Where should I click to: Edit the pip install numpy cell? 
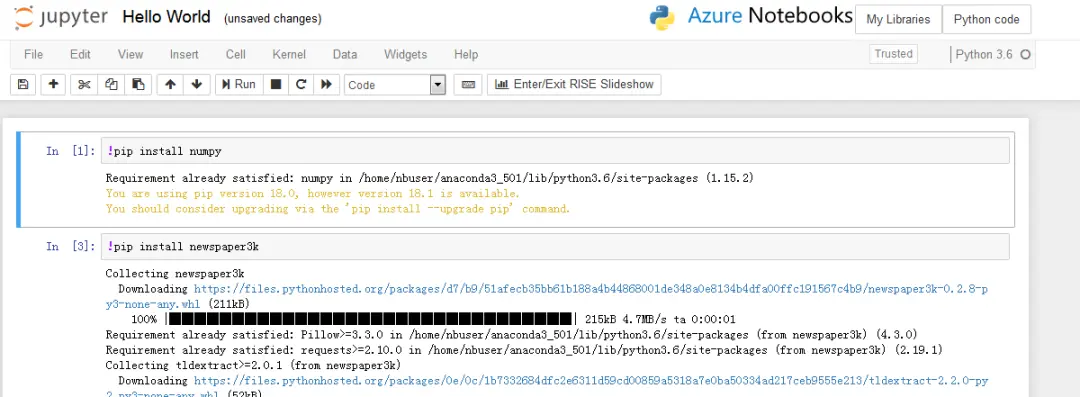pos(556,150)
